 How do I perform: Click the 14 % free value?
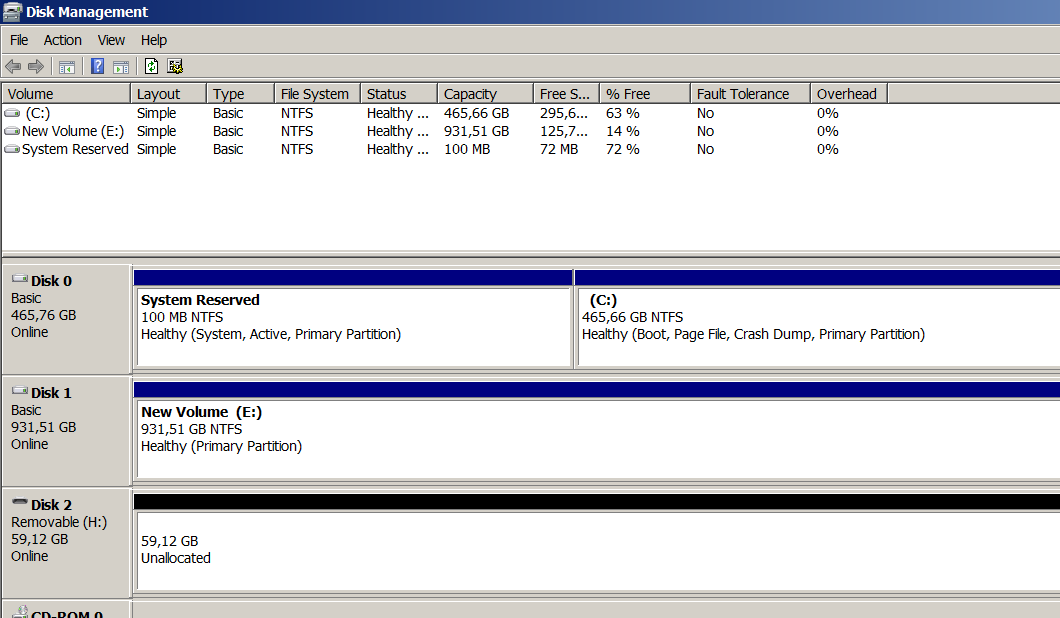(x=623, y=131)
